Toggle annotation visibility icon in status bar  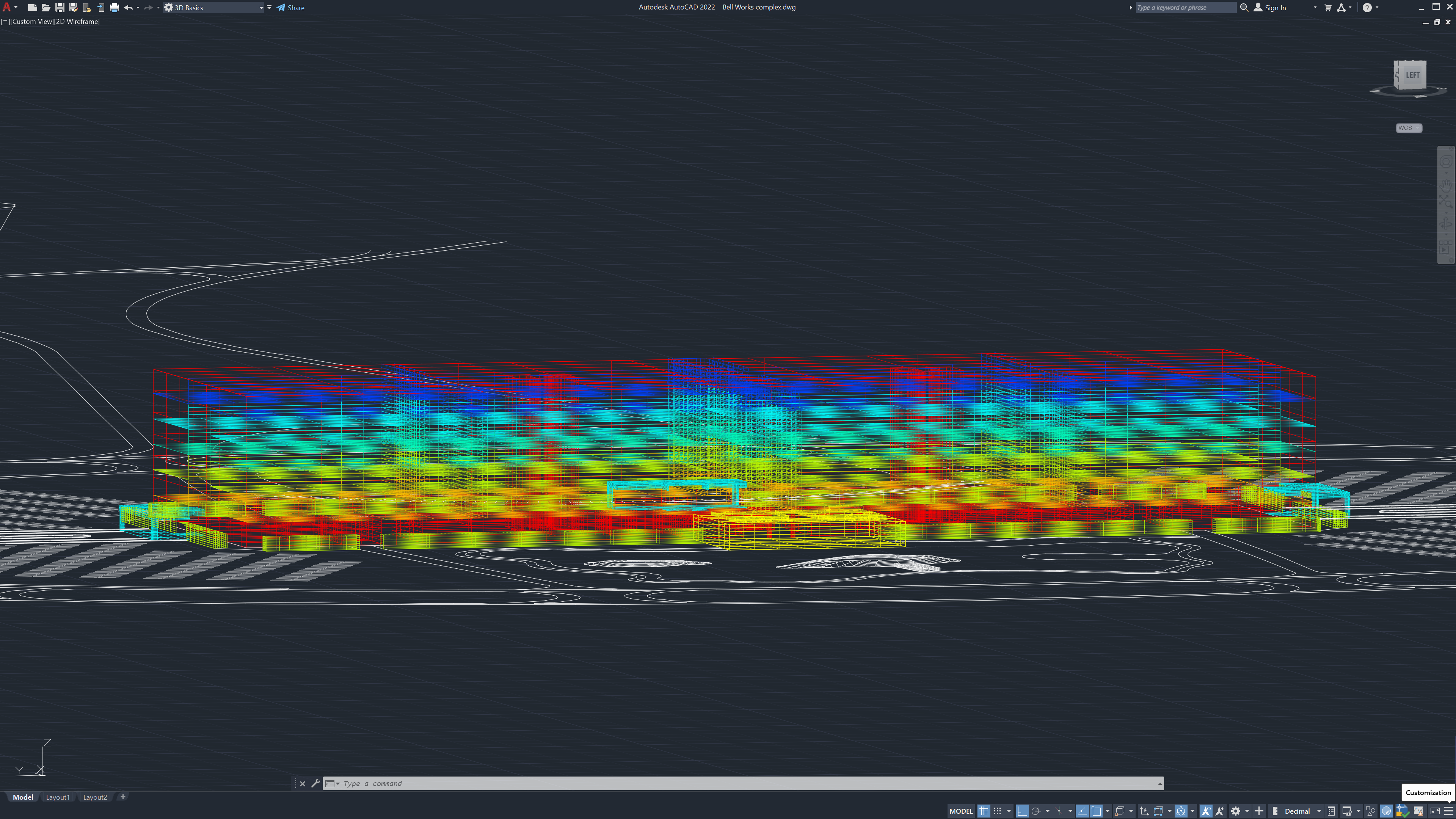click(x=1206, y=811)
